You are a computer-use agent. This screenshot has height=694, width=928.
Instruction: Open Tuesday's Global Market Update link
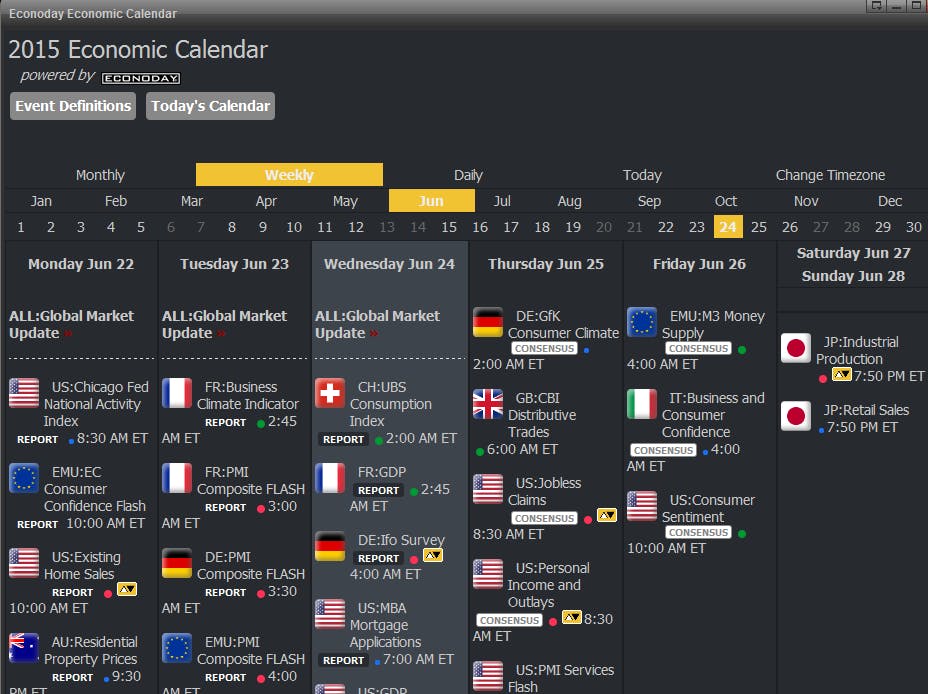224,324
